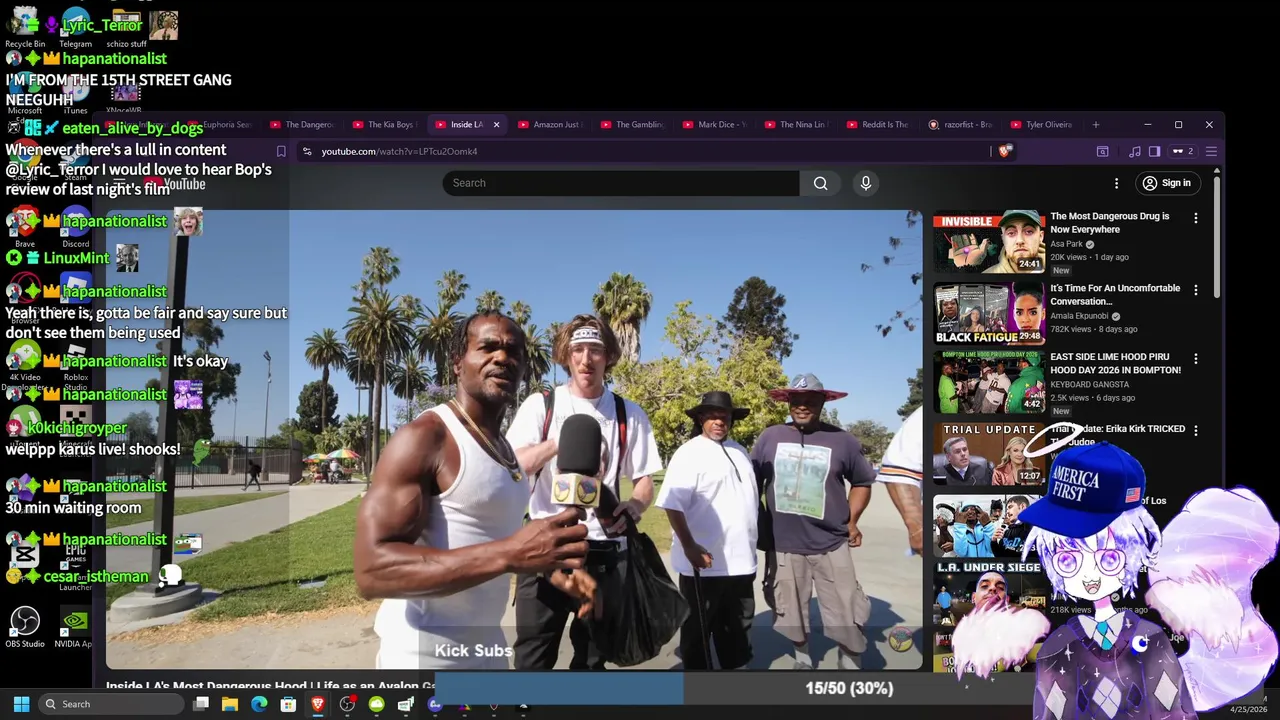The height and width of the screenshot is (720, 1280).
Task: Click the main video player frame
Action: [x=514, y=439]
